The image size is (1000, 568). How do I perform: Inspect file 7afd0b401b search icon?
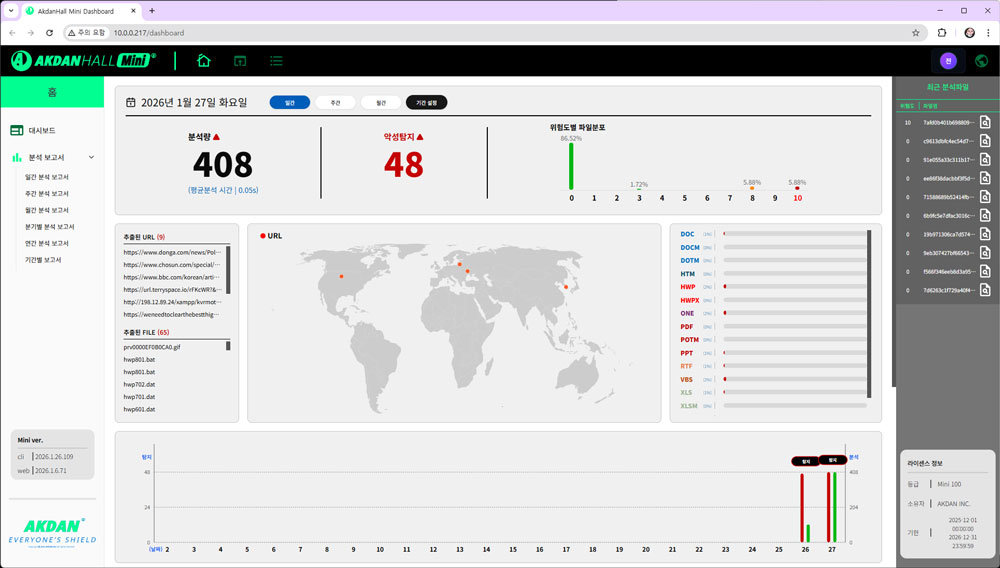click(984, 123)
